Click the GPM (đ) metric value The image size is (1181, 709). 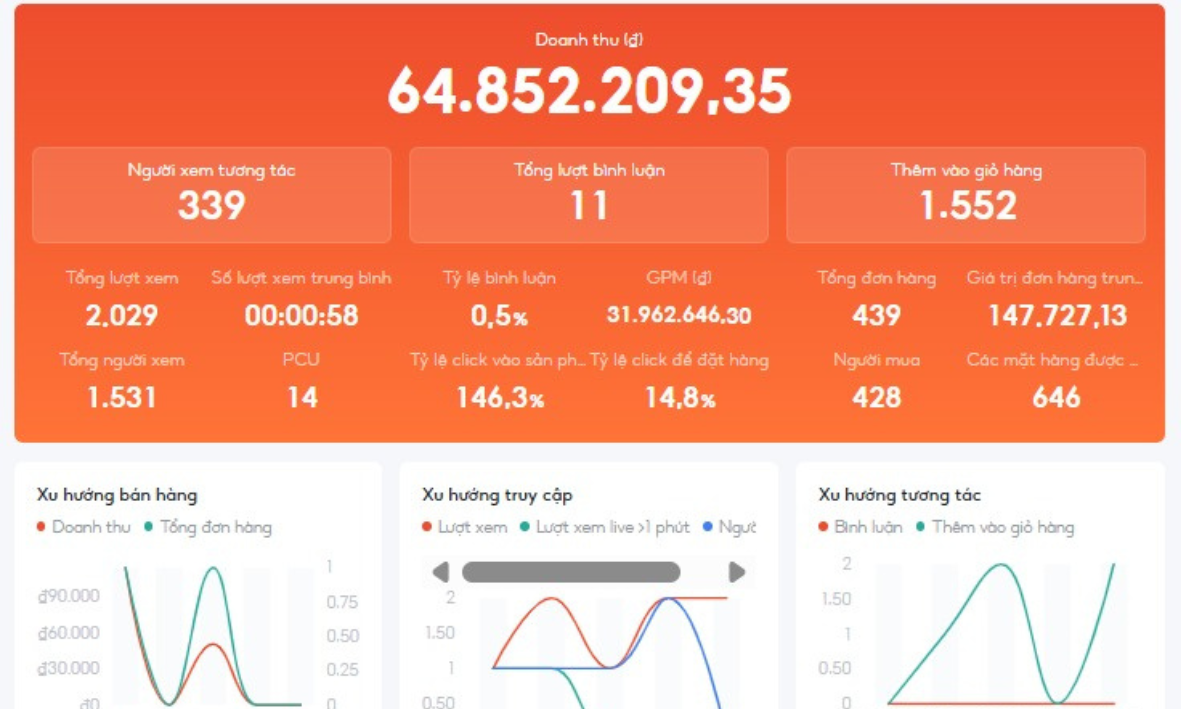pyautogui.click(x=678, y=316)
